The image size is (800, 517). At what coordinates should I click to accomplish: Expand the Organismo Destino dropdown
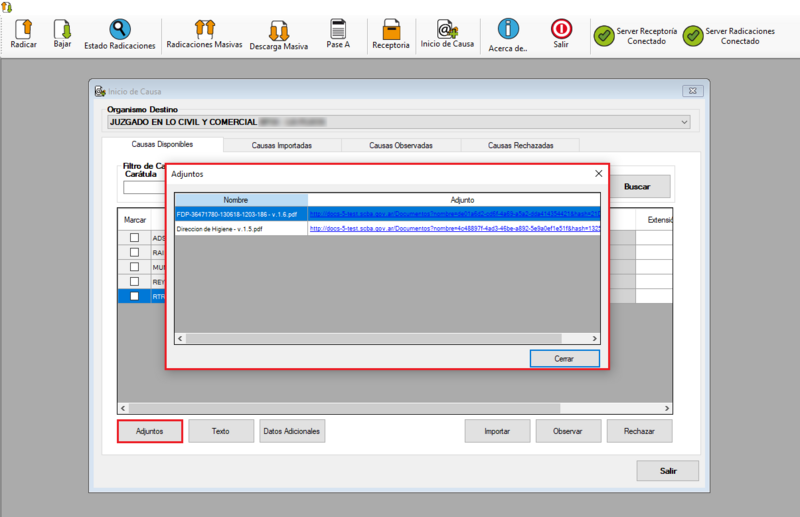(684, 122)
